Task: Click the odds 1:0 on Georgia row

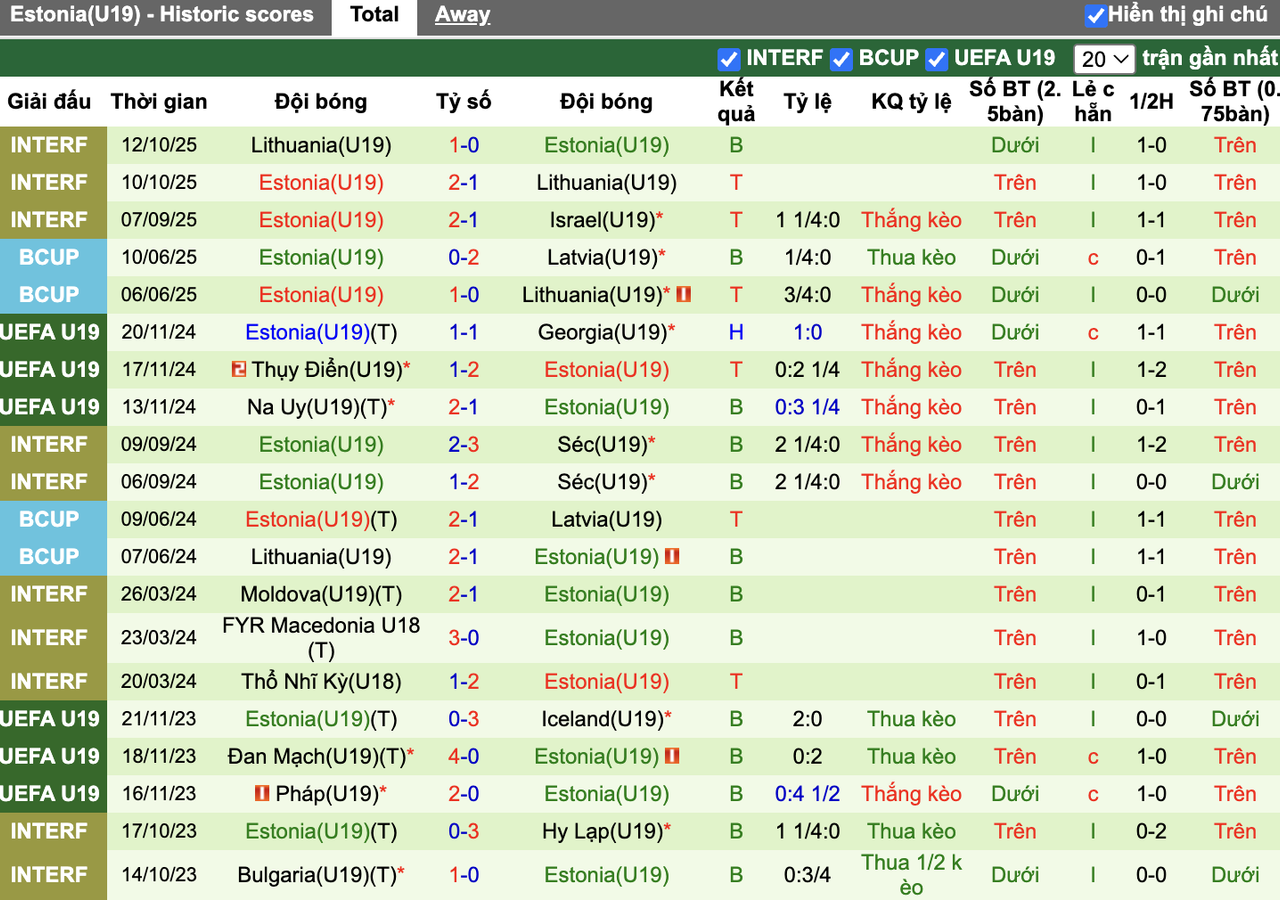Action: click(x=808, y=333)
